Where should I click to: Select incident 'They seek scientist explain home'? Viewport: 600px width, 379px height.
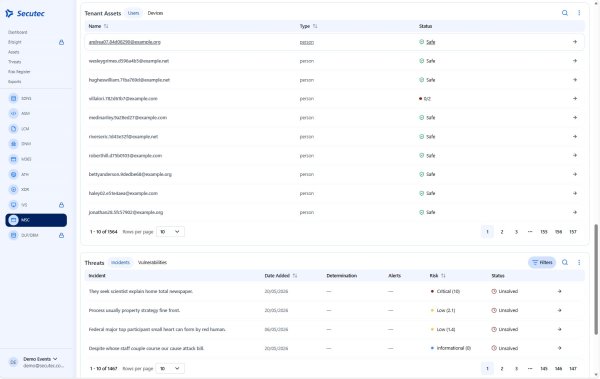[141, 291]
